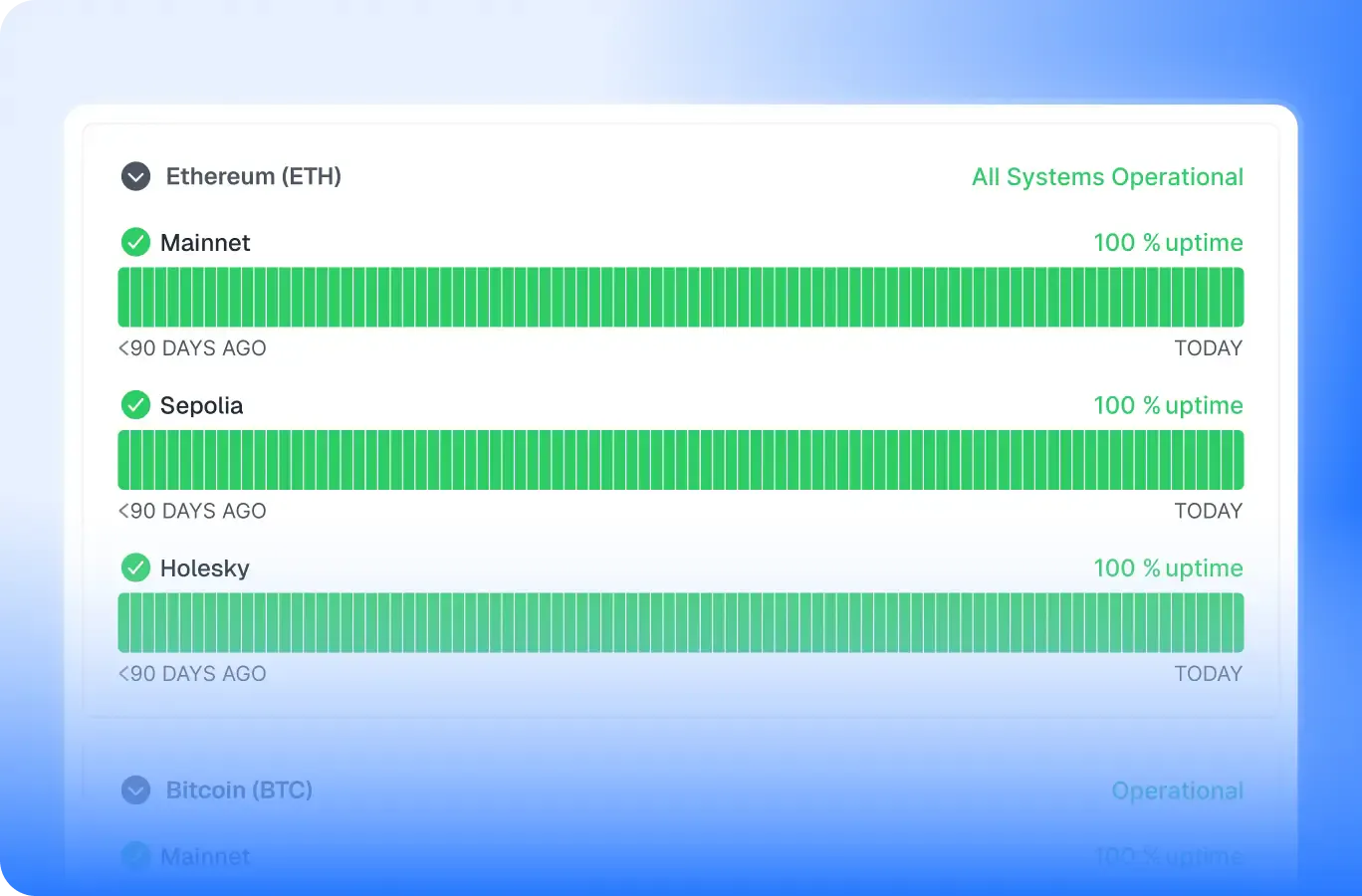Click <90 DAYS AGO label under Ethereum Mainnet
The height and width of the screenshot is (896, 1362).
click(192, 348)
